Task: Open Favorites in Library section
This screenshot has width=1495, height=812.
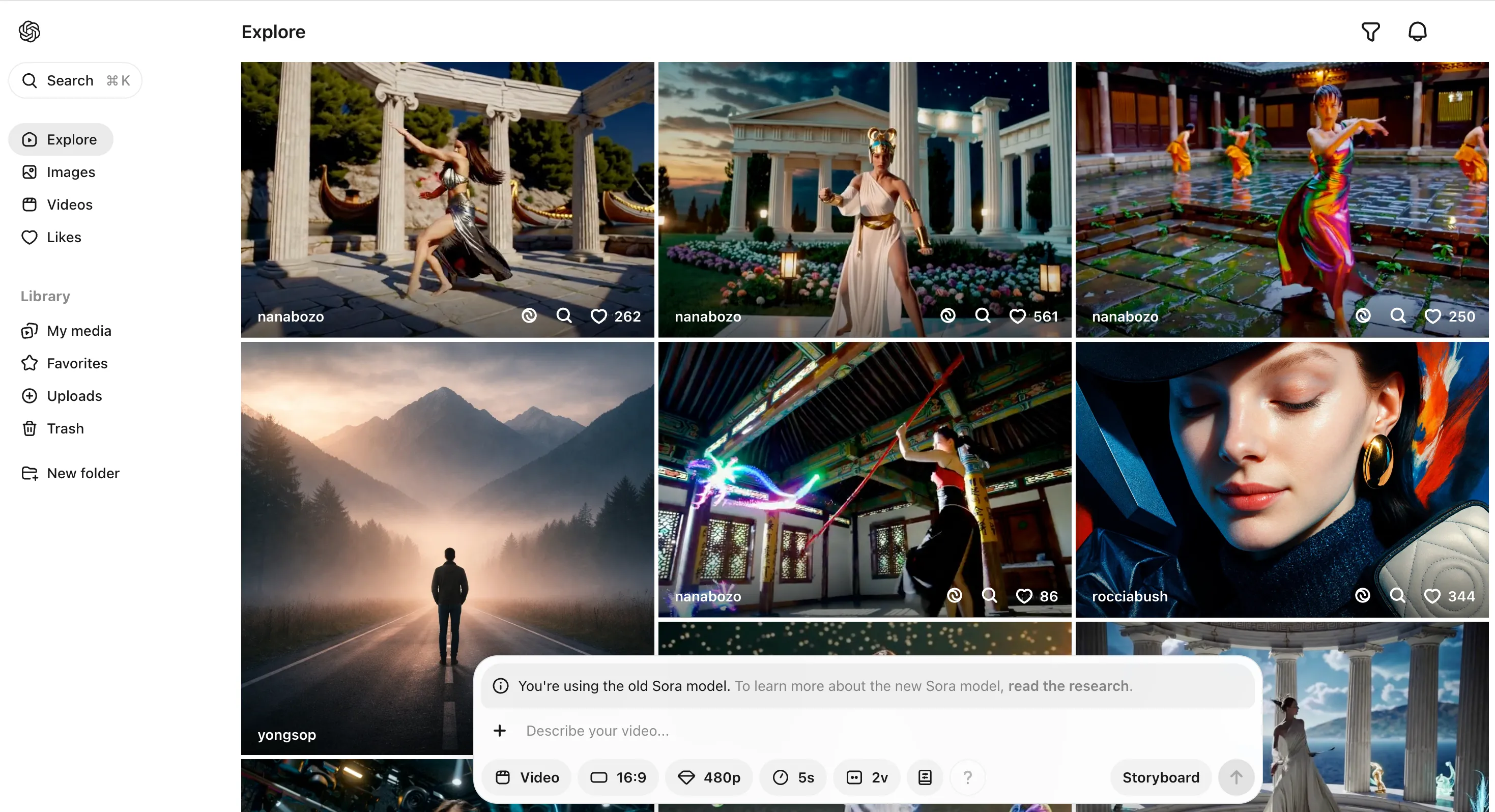Action: (77, 363)
